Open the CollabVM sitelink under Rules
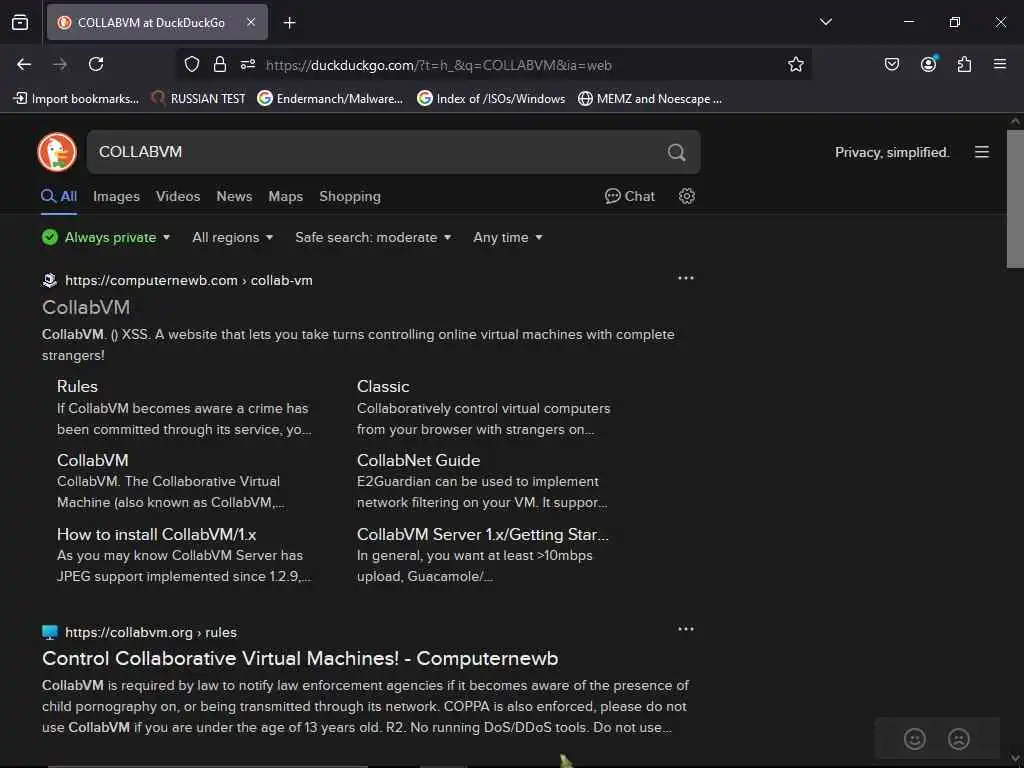Viewport: 1024px width, 768px height. (93, 460)
